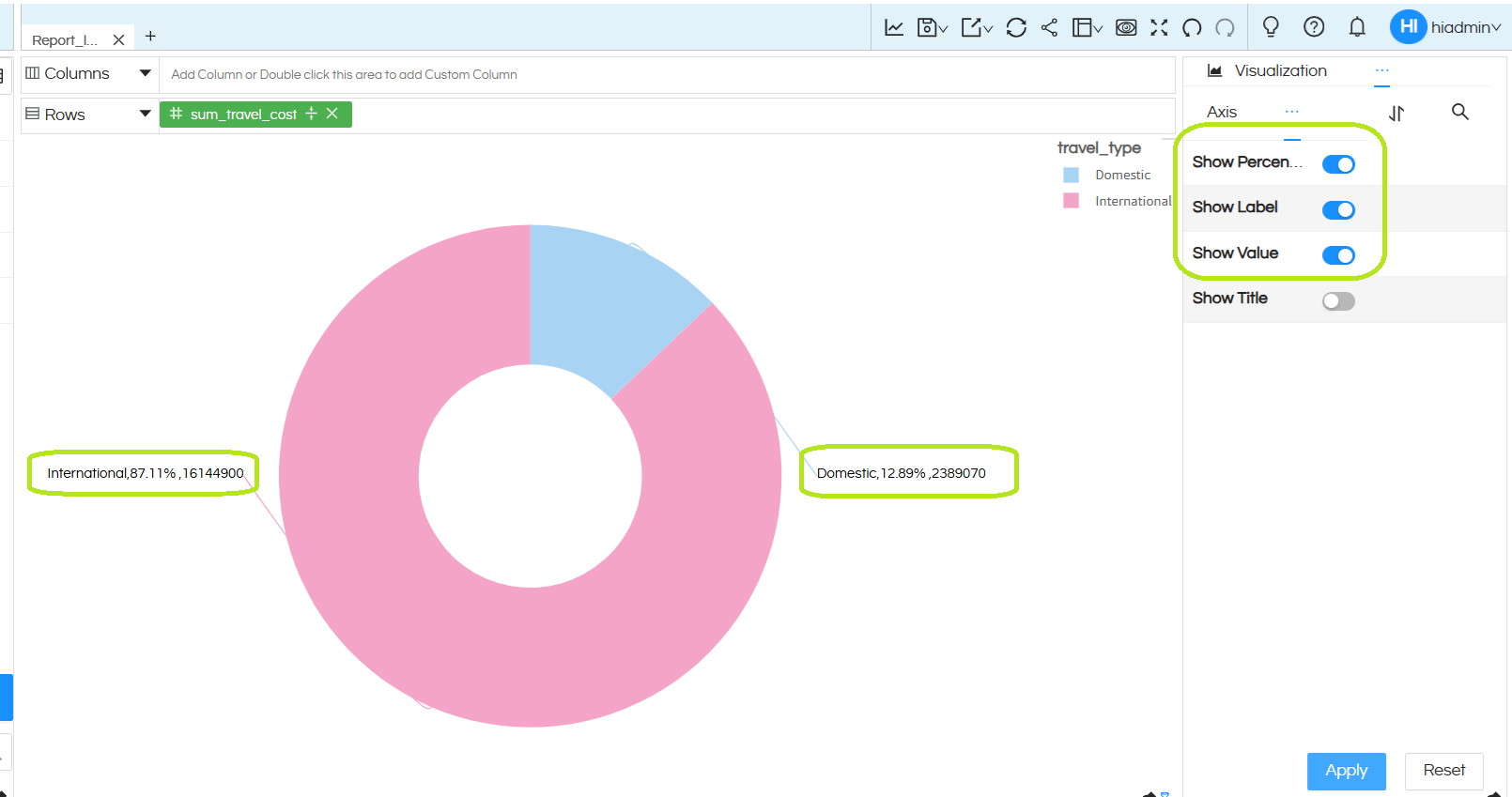Enter fullscreen with the expand arrows icon
1512x797 pixels.
pos(1159,27)
